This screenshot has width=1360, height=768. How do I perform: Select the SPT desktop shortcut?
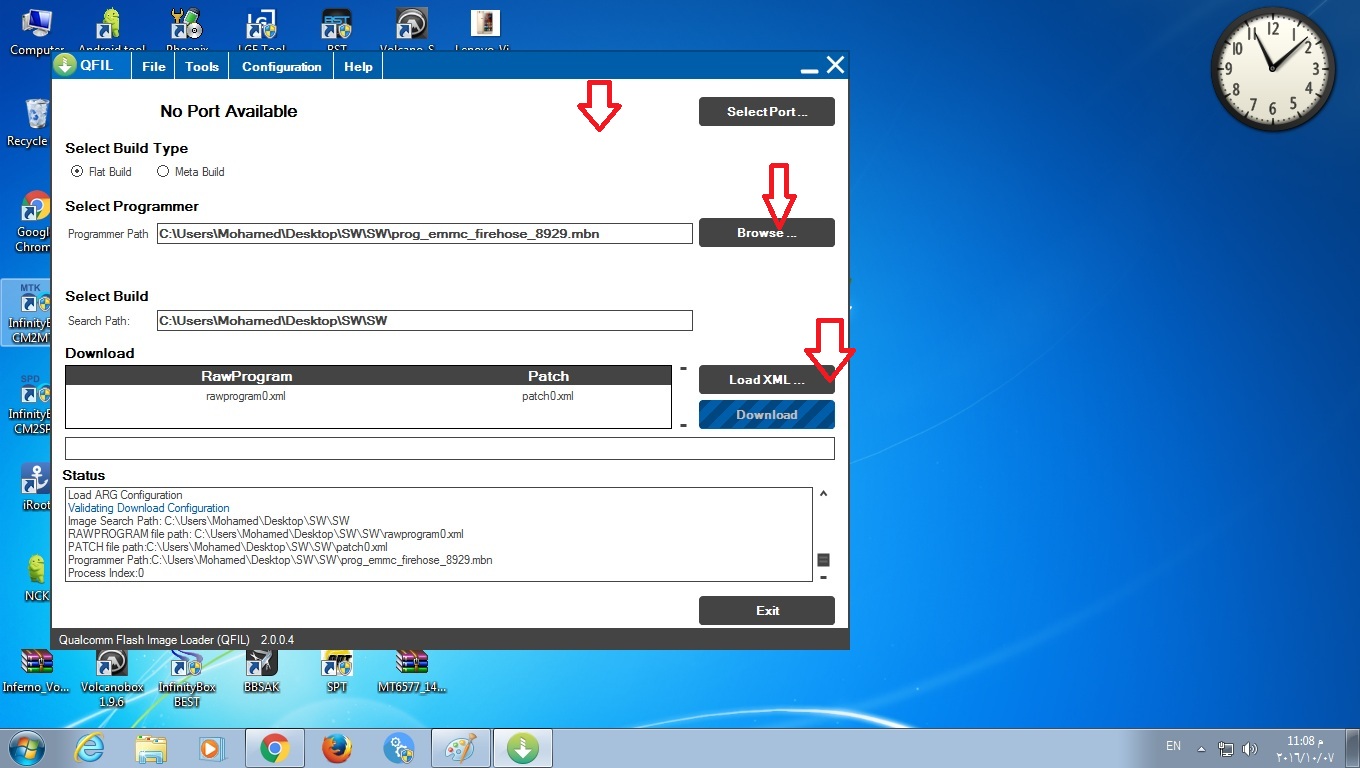pyautogui.click(x=336, y=671)
